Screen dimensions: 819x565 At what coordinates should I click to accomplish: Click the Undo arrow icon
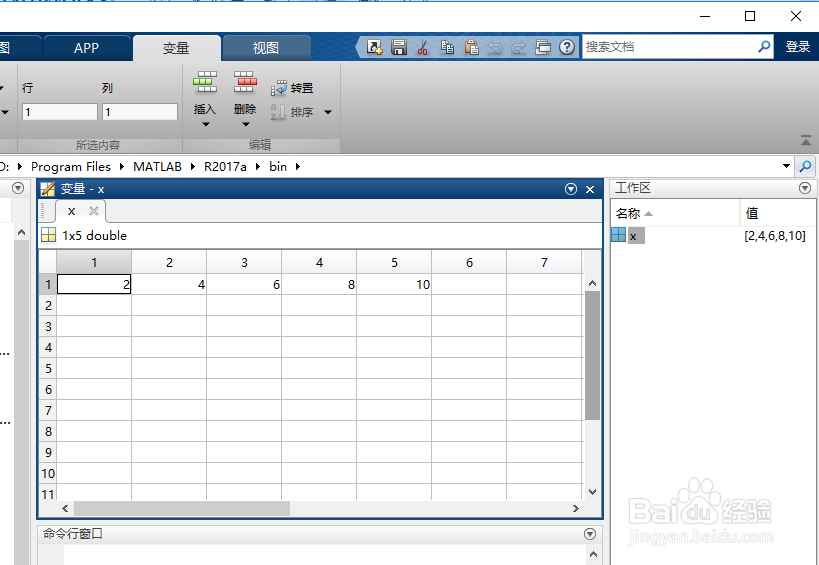pyautogui.click(x=495, y=48)
